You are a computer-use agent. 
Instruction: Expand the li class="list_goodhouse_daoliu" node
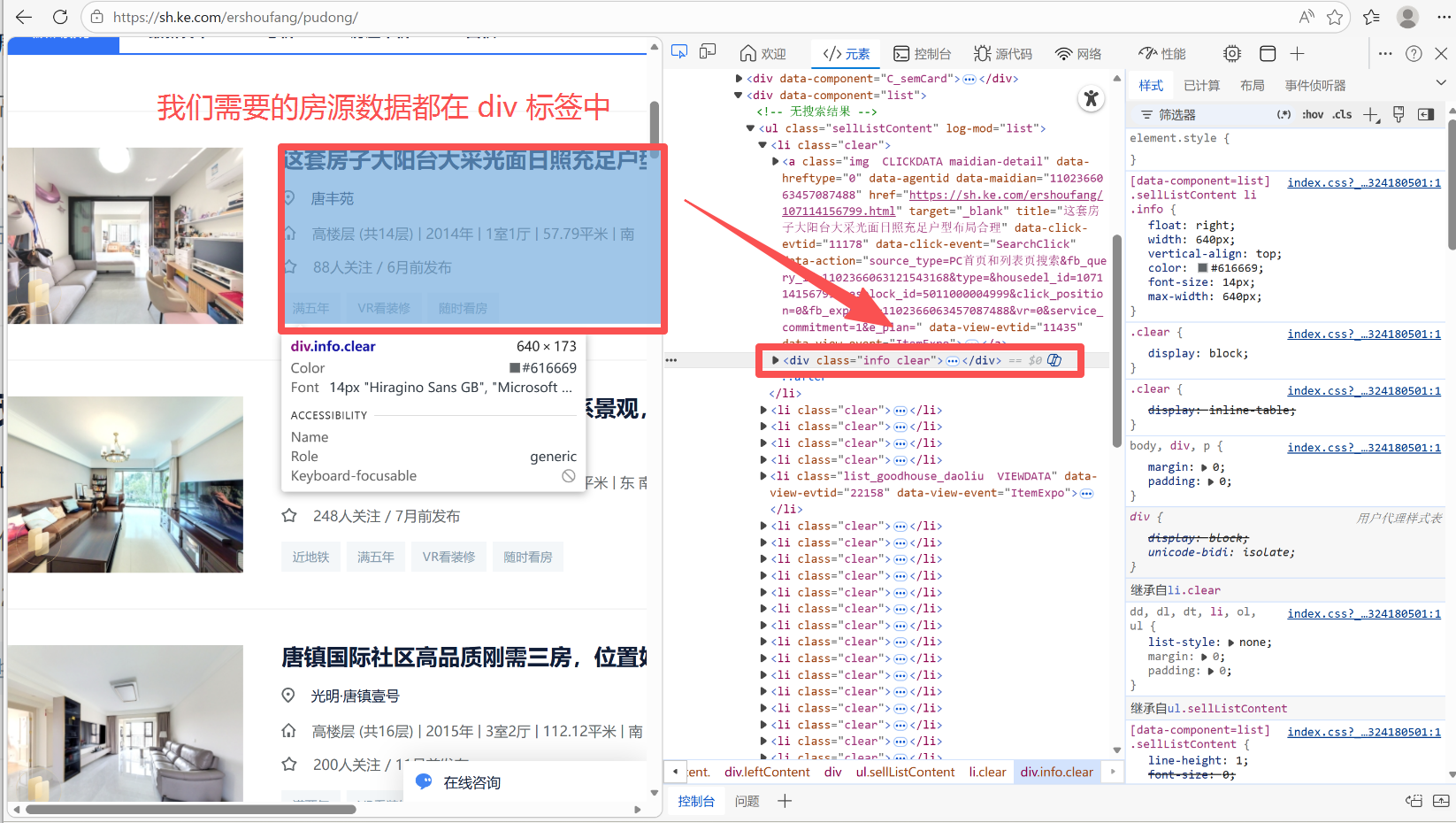click(763, 476)
